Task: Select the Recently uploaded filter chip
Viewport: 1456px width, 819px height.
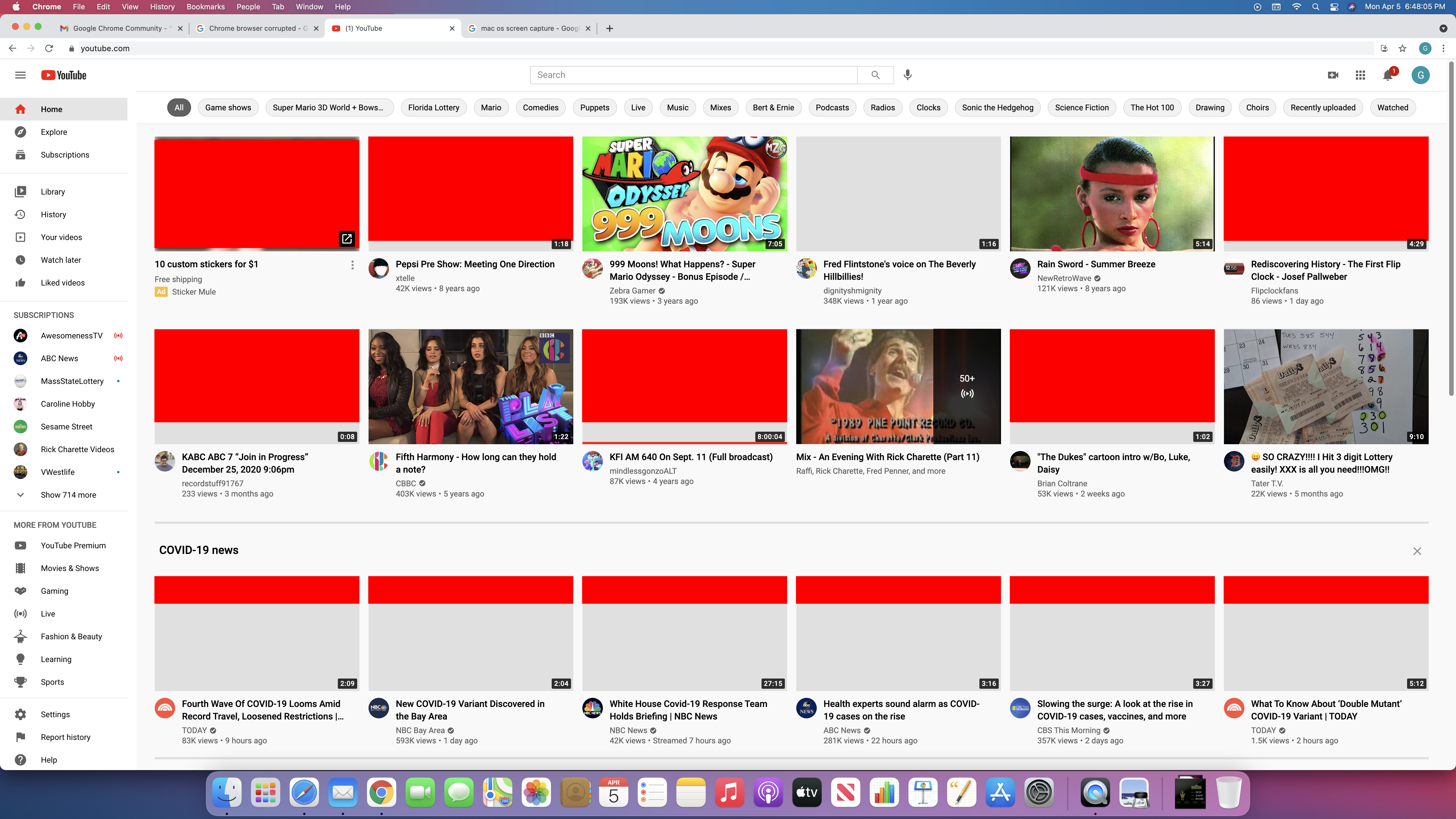Action: pyautogui.click(x=1323, y=107)
